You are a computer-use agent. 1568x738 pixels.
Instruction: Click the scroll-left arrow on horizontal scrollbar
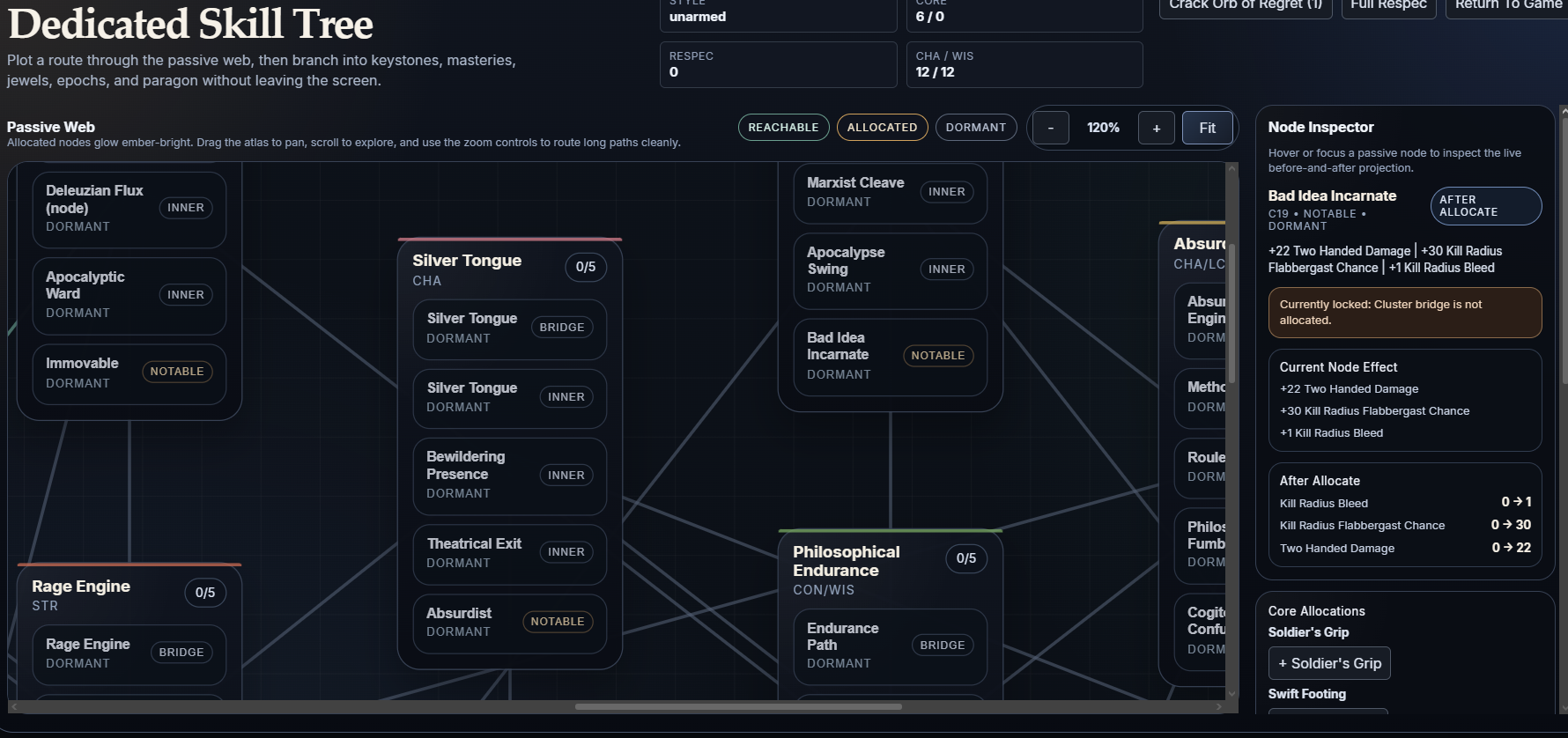(14, 706)
